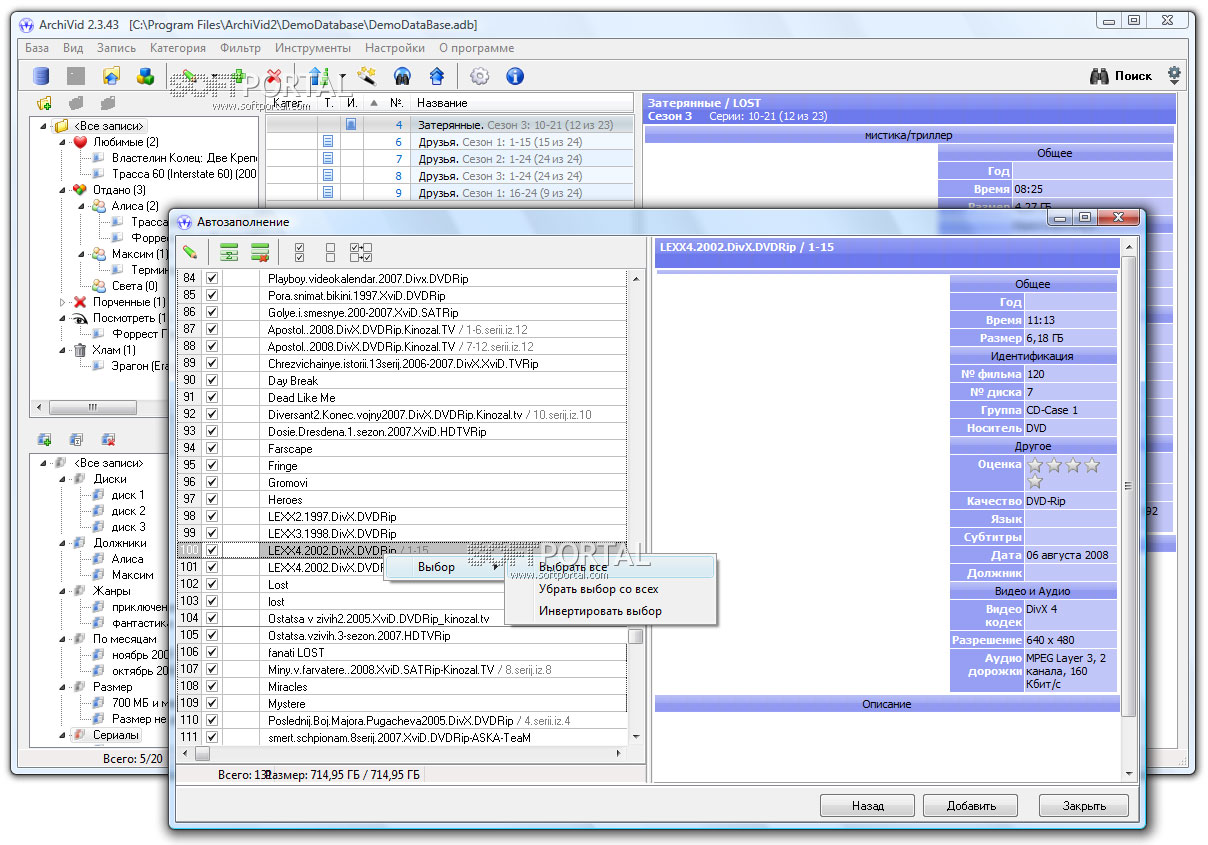
Task: Click the check all boxes toolbar icon
Action: 299,252
